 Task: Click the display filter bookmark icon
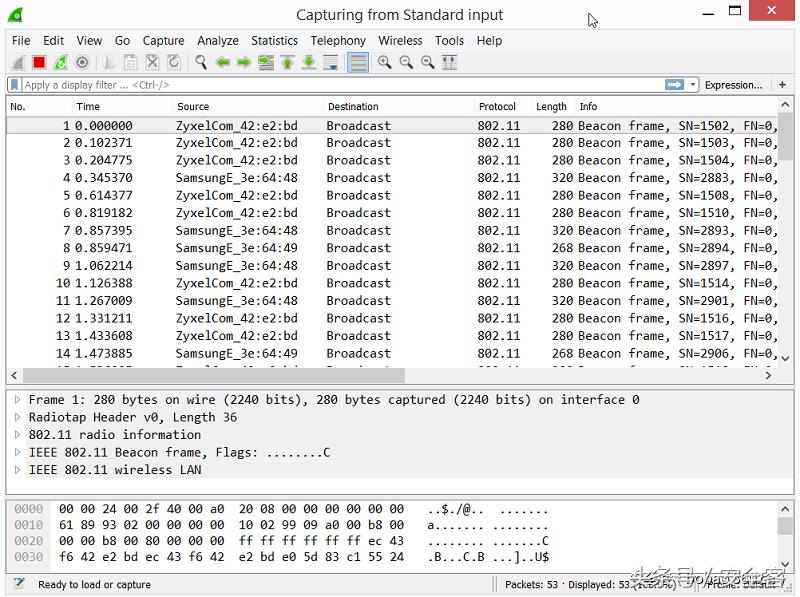point(15,85)
